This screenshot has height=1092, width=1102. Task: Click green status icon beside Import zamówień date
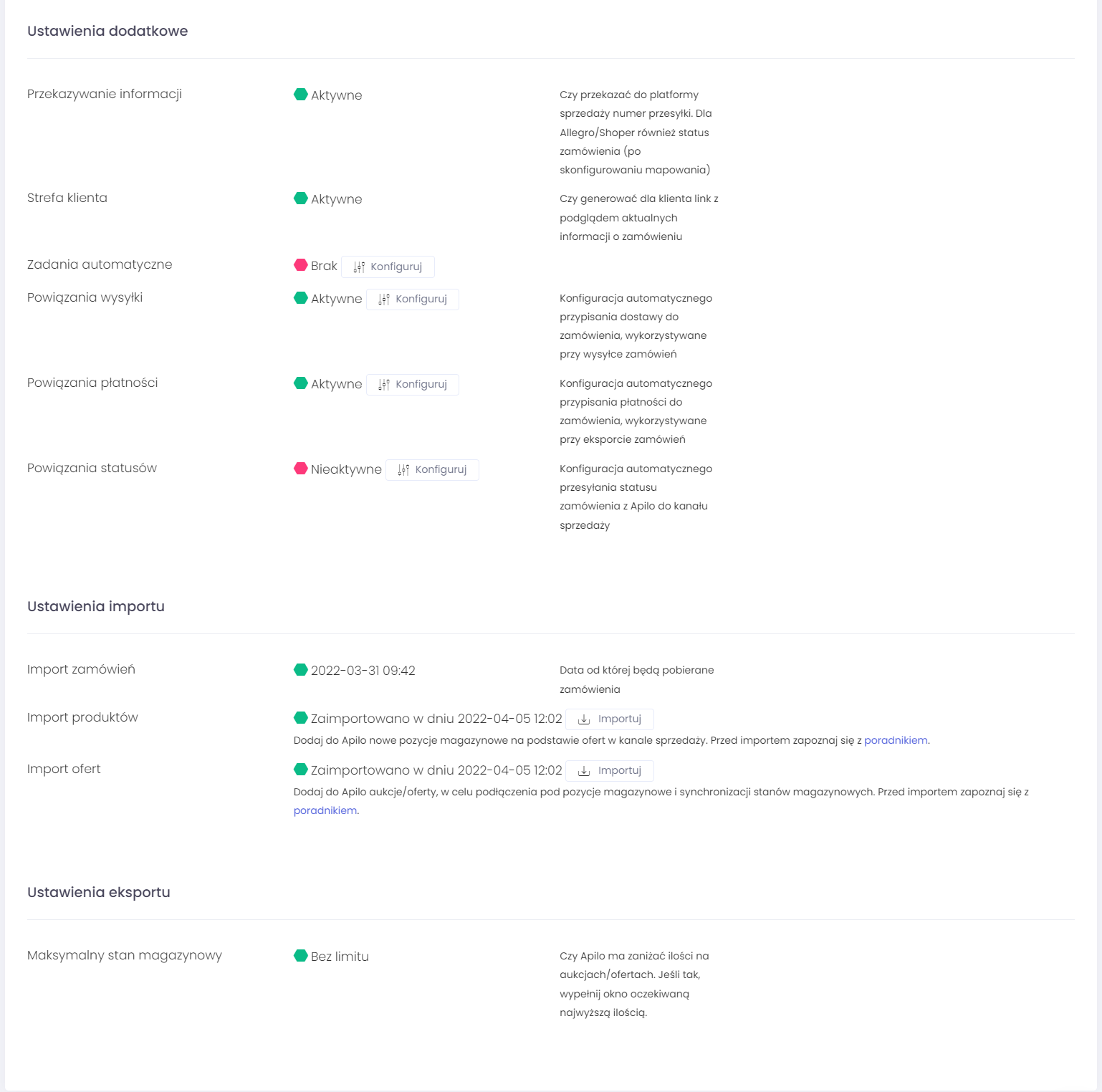point(301,670)
